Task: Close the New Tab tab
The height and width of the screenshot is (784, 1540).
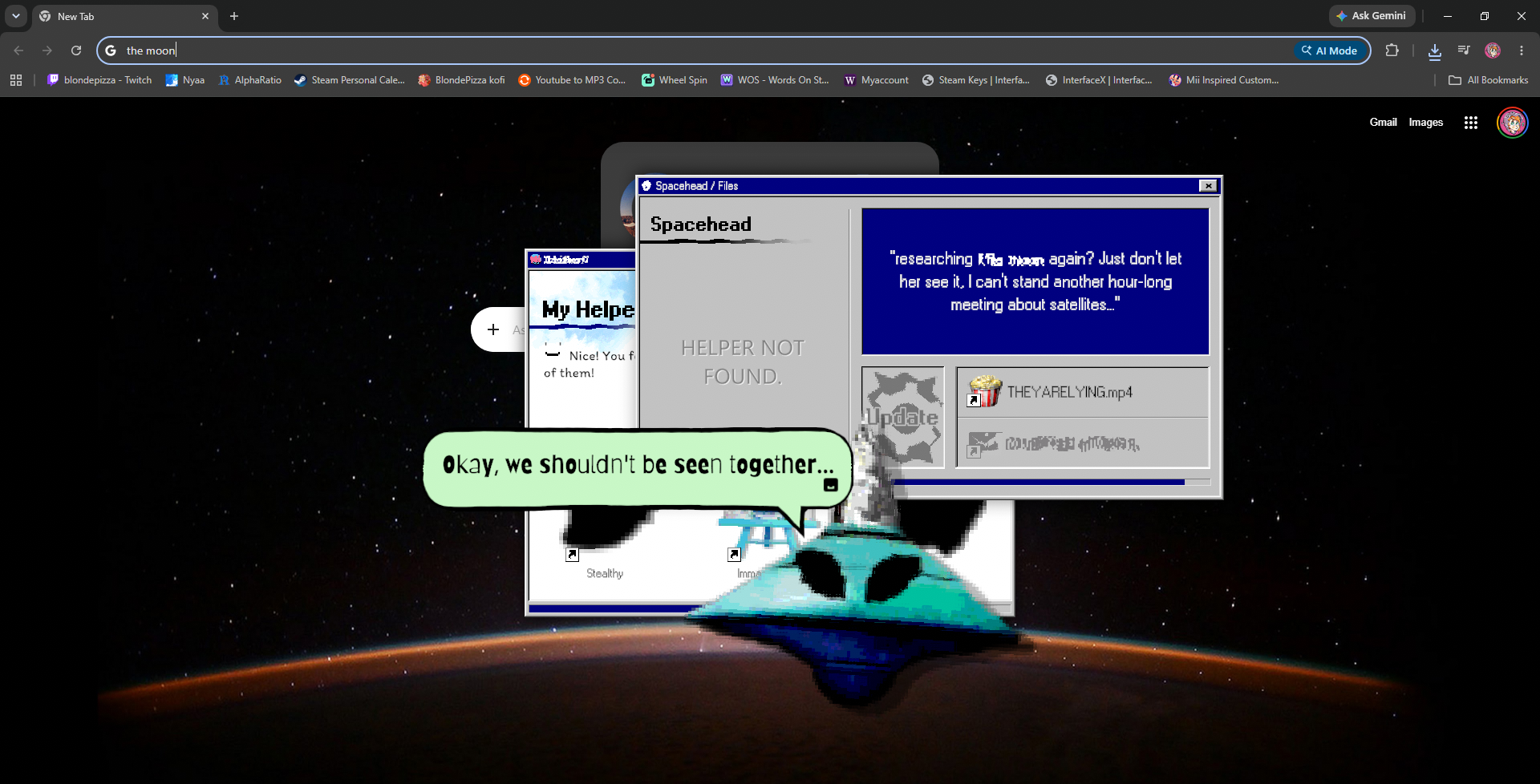Action: tap(205, 16)
